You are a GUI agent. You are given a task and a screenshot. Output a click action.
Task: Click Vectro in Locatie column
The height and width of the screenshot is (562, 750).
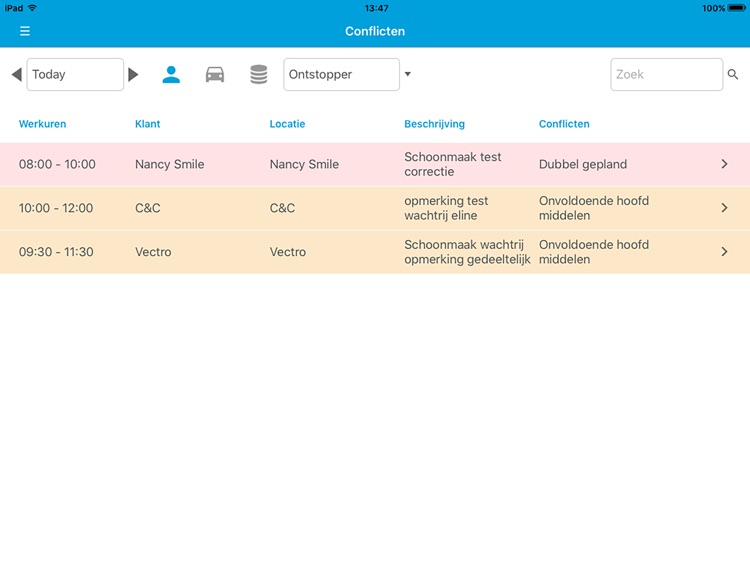pos(287,252)
